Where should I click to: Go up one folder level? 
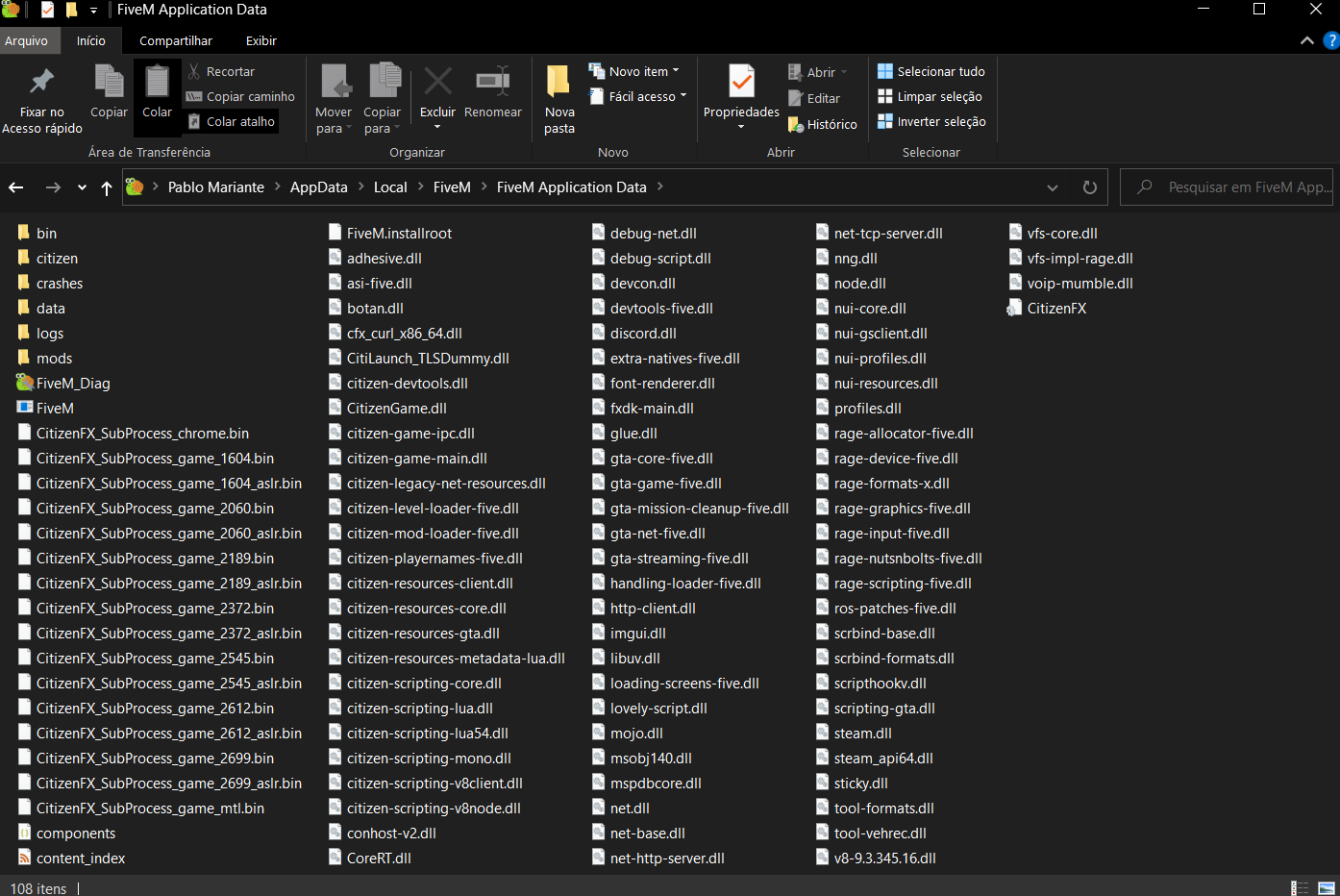107,187
